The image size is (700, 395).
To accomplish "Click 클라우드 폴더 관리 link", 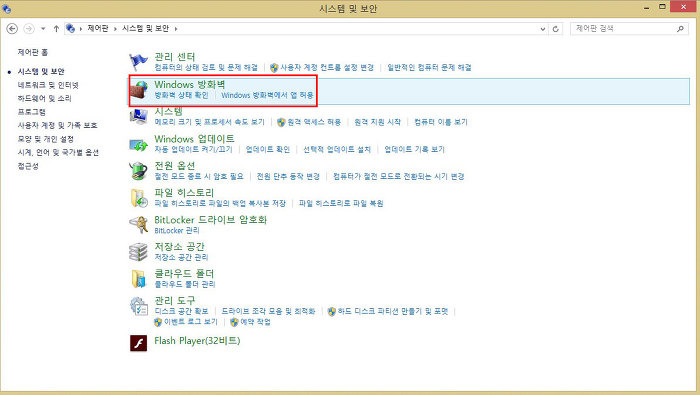I will (185, 284).
